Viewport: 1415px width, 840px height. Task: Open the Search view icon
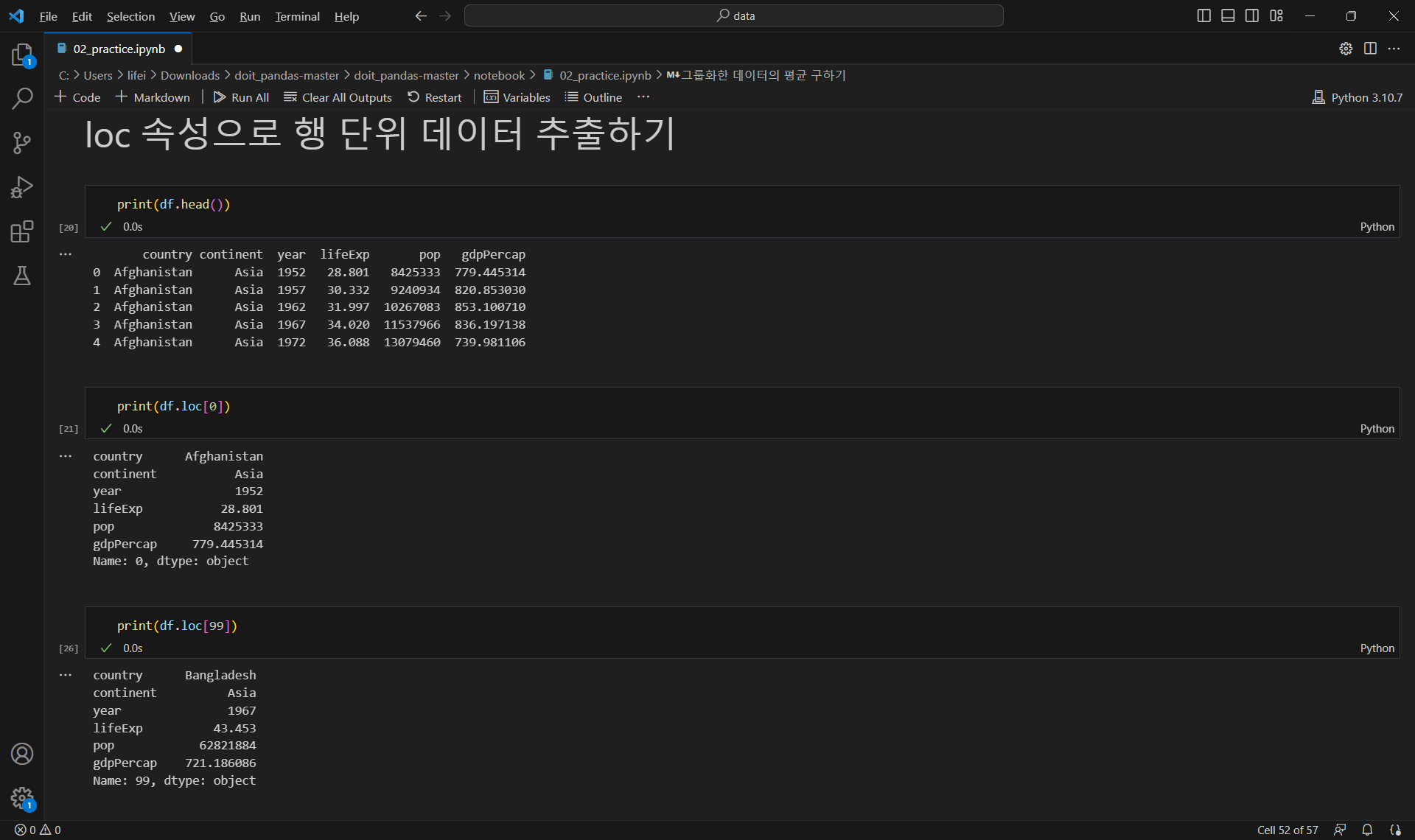[22, 99]
